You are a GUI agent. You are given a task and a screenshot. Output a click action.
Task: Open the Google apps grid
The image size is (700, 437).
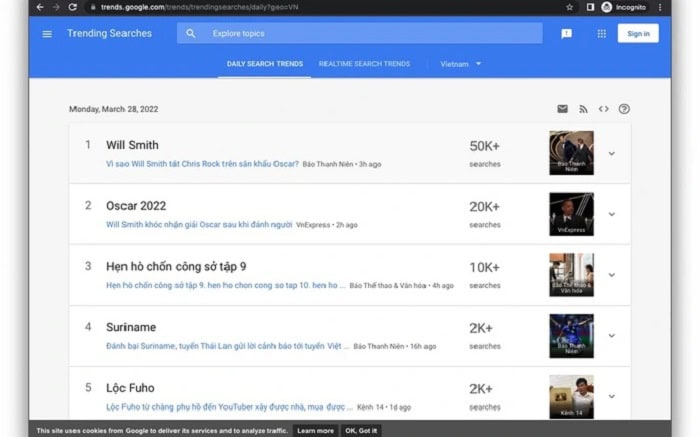[x=601, y=34]
